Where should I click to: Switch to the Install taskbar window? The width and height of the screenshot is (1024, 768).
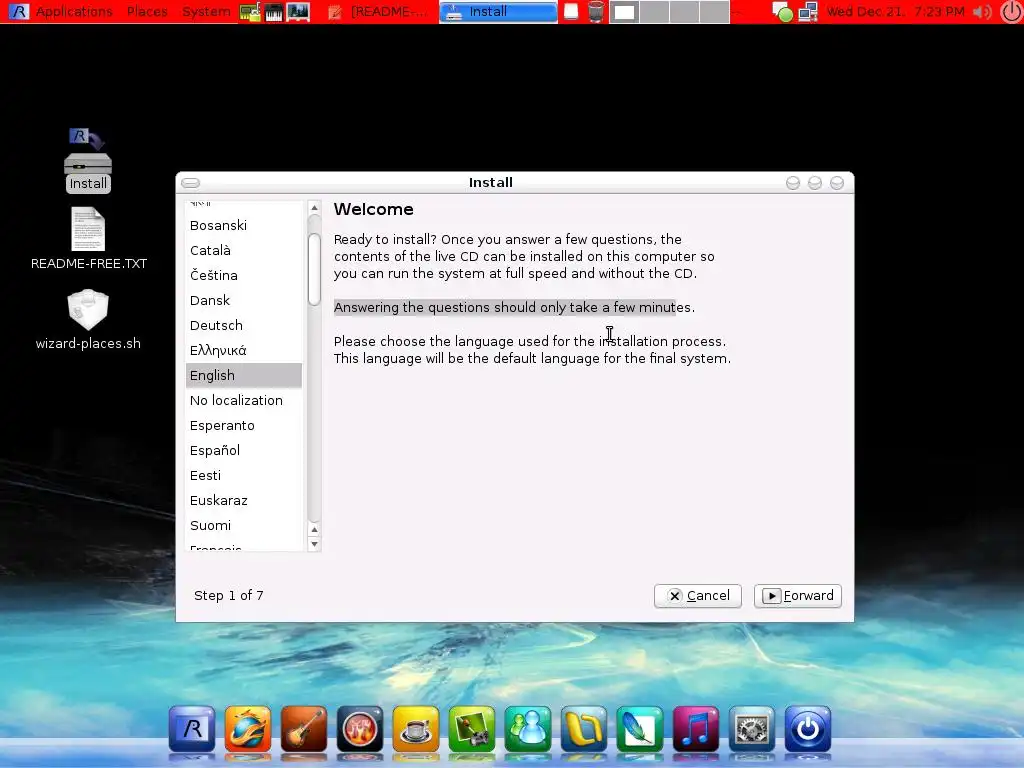(498, 12)
